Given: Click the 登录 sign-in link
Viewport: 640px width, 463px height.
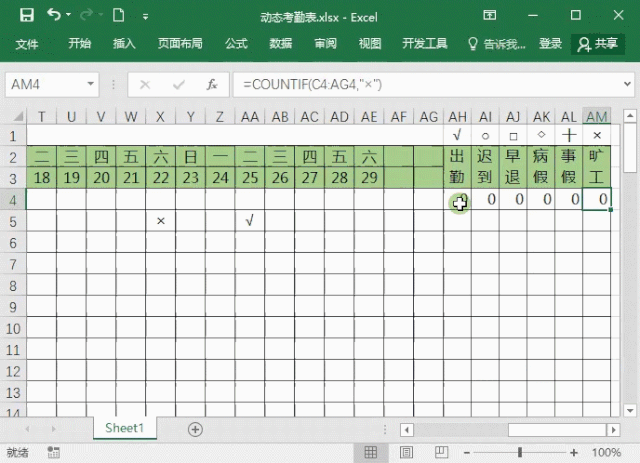Looking at the screenshot, I should (x=550, y=43).
